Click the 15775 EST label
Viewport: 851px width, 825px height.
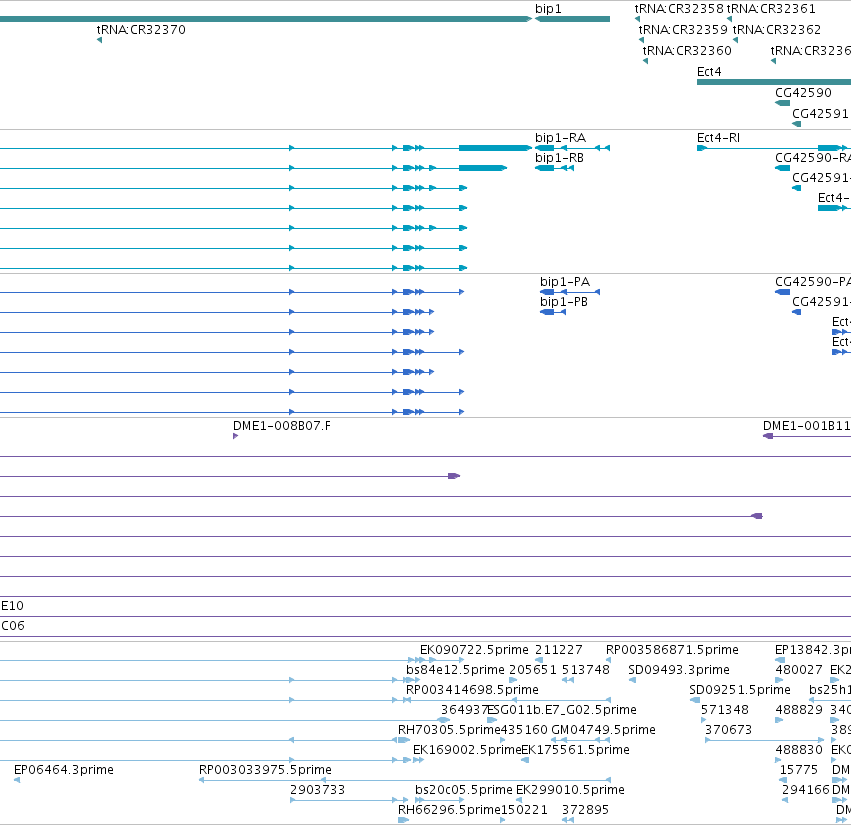798,770
